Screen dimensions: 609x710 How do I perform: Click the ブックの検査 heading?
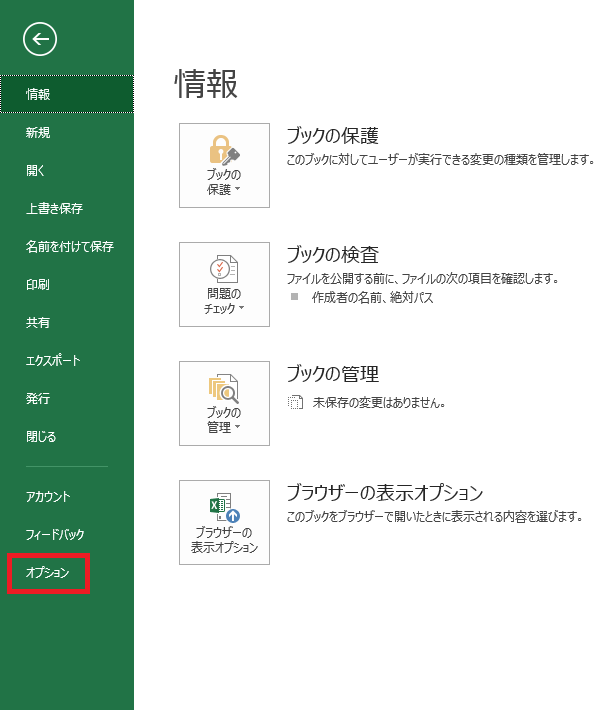(333, 254)
